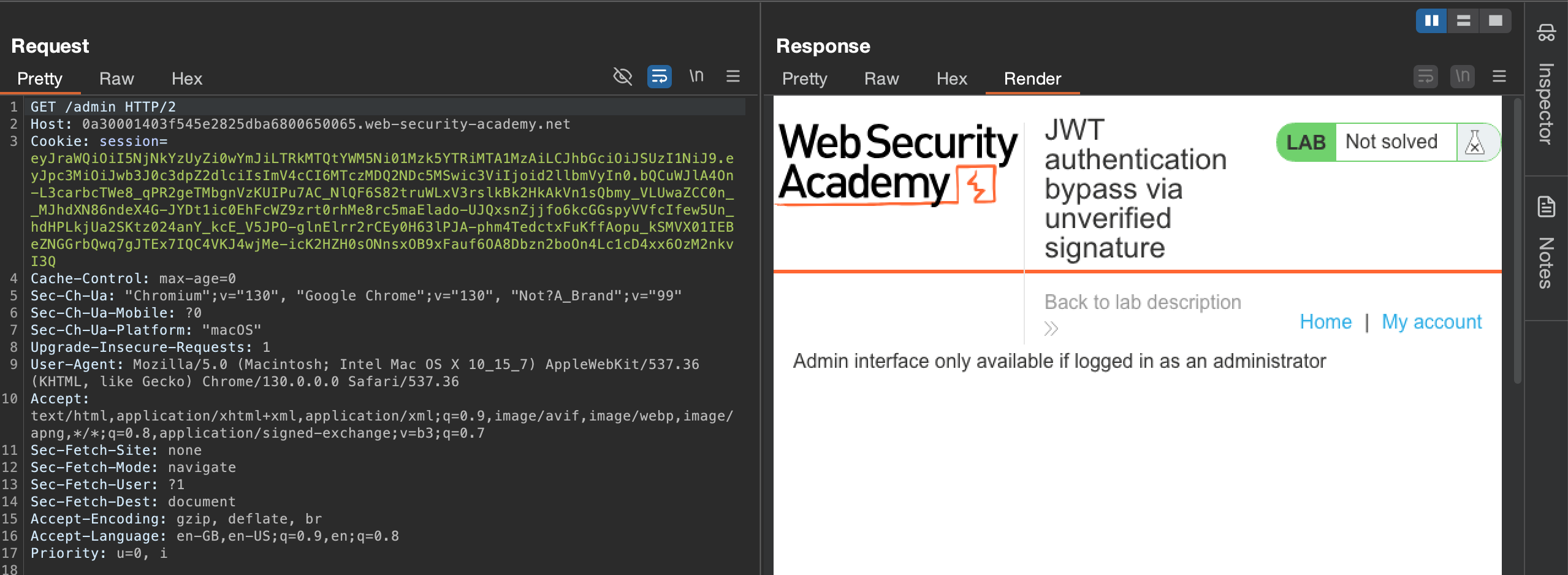Open Response panel hamburger options menu
The image size is (1568, 575).
point(1499,77)
